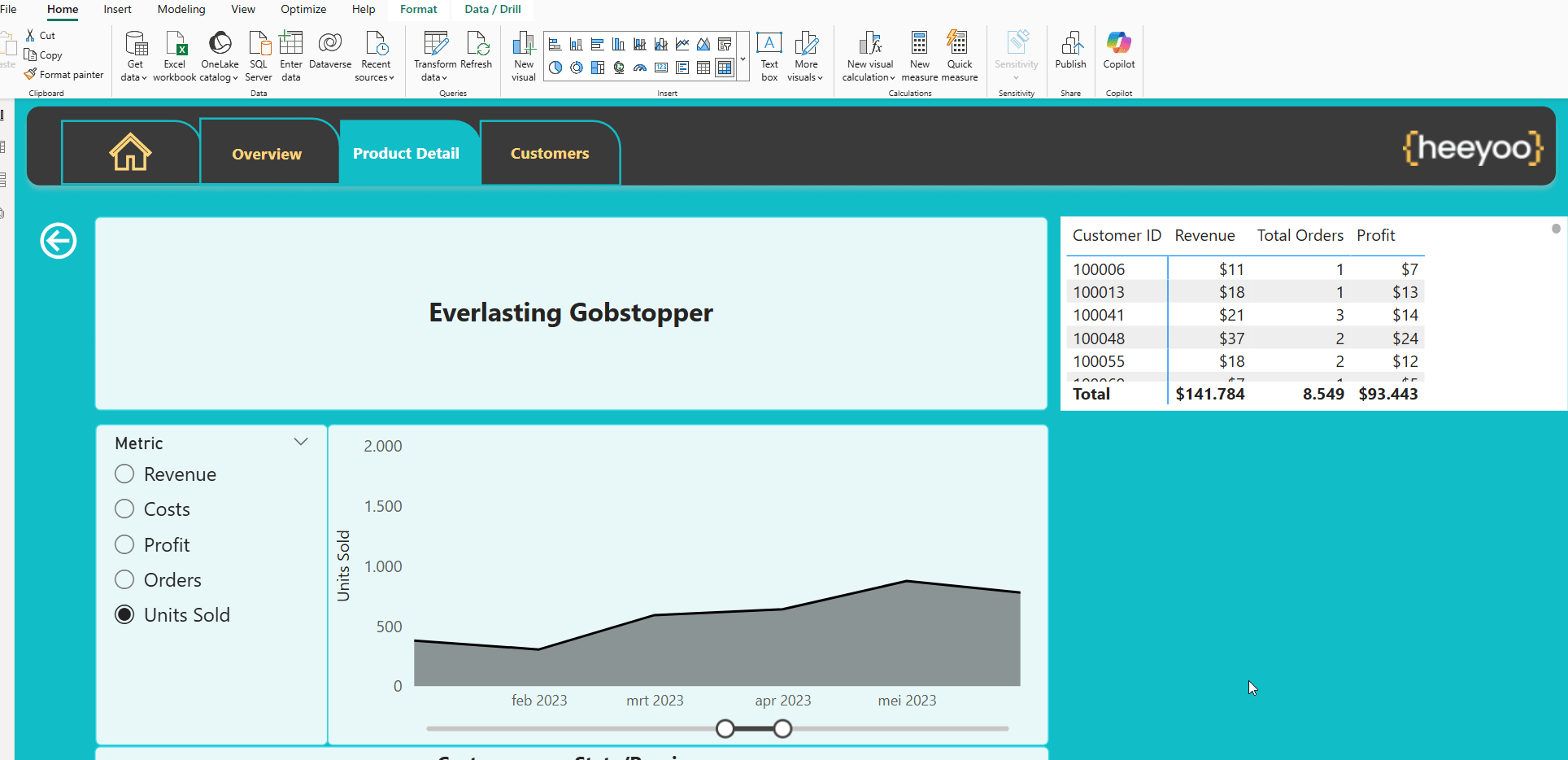Create a New measure
This screenshot has width=1568, height=760.
pos(920,55)
